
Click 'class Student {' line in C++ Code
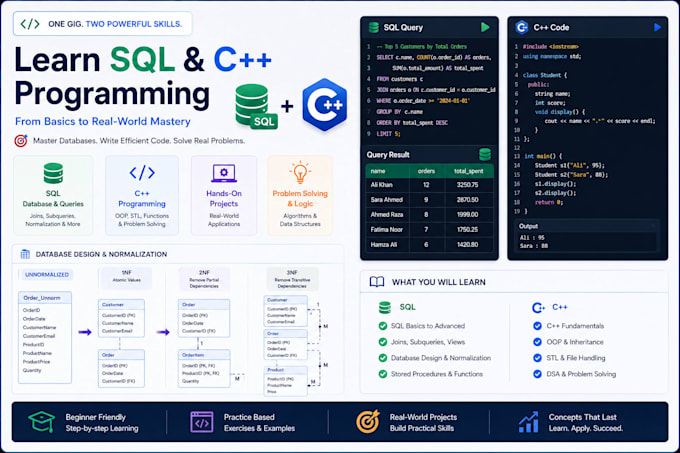click(x=545, y=75)
